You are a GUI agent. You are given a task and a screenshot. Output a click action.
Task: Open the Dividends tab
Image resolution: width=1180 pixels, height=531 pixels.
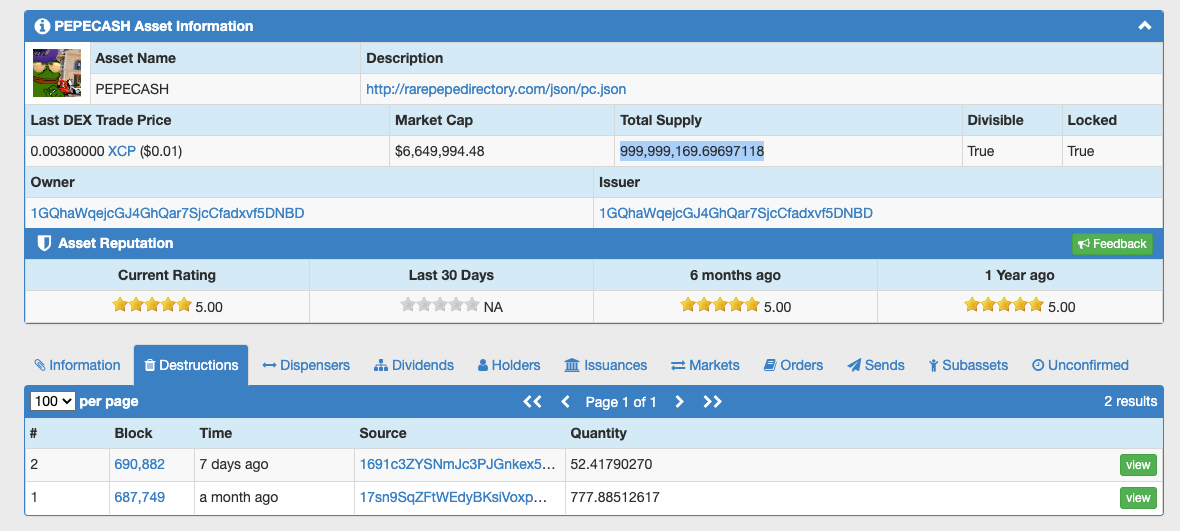click(x=414, y=366)
